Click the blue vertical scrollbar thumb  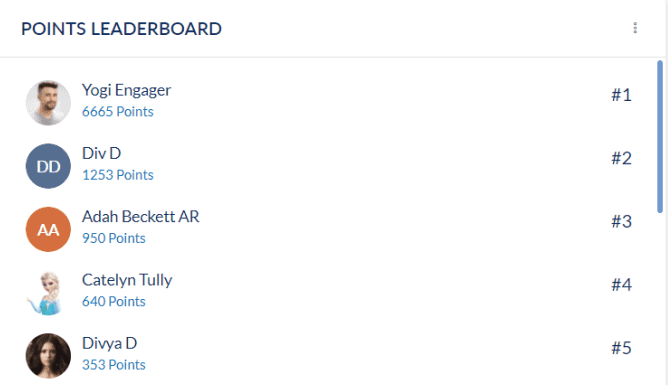click(x=660, y=136)
